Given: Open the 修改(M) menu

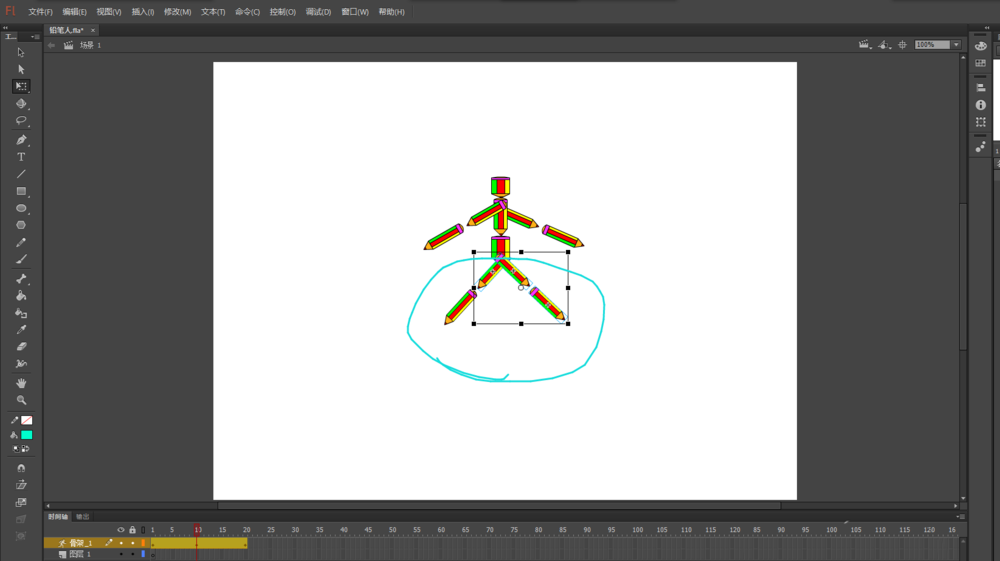Looking at the screenshot, I should pos(177,12).
